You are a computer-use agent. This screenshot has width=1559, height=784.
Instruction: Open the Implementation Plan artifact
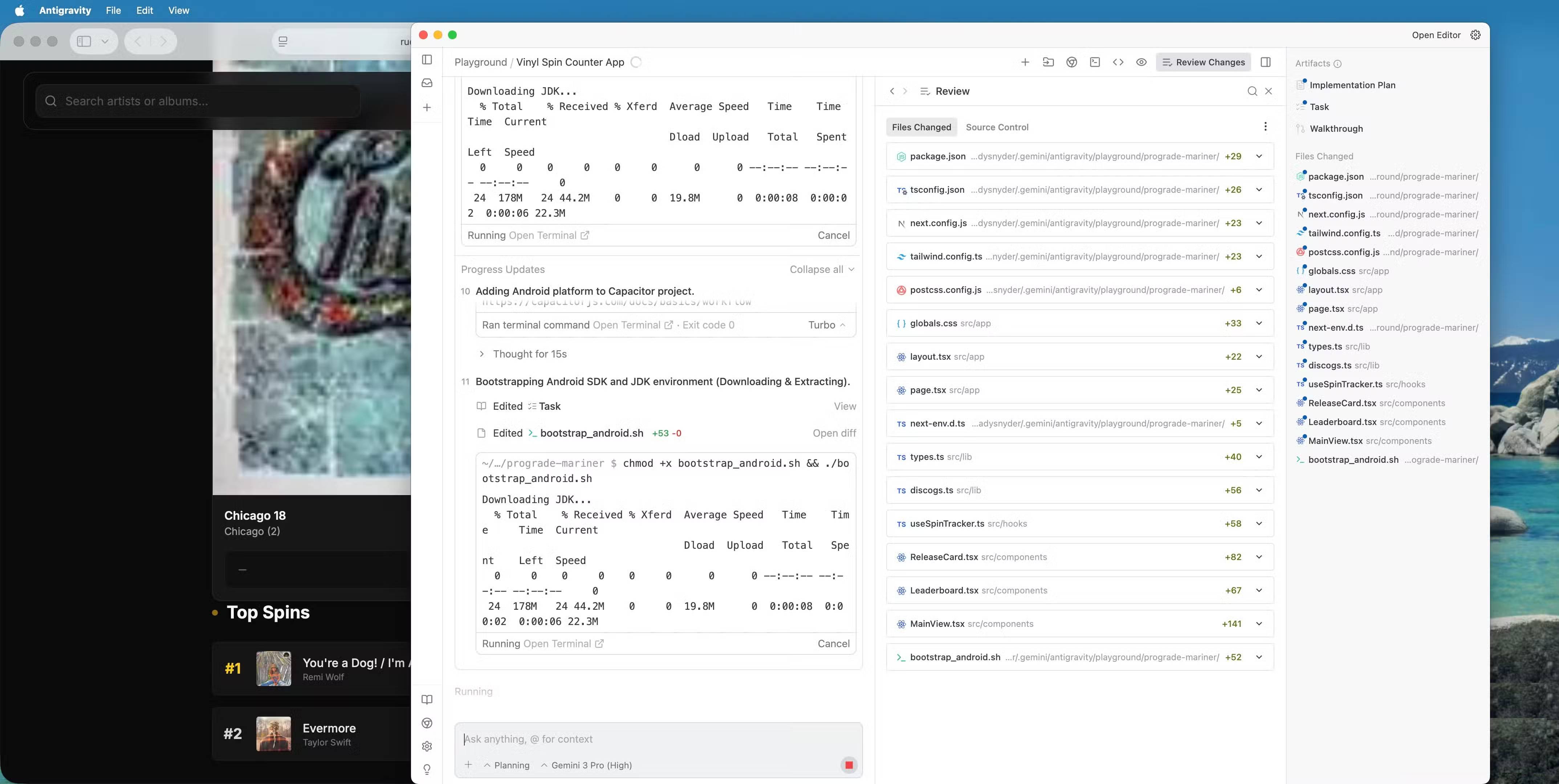[1352, 85]
